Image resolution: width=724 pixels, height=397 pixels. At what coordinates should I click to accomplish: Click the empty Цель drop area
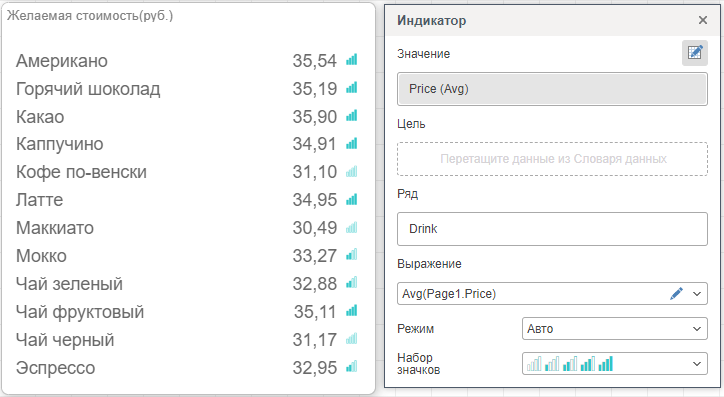pyautogui.click(x=552, y=159)
